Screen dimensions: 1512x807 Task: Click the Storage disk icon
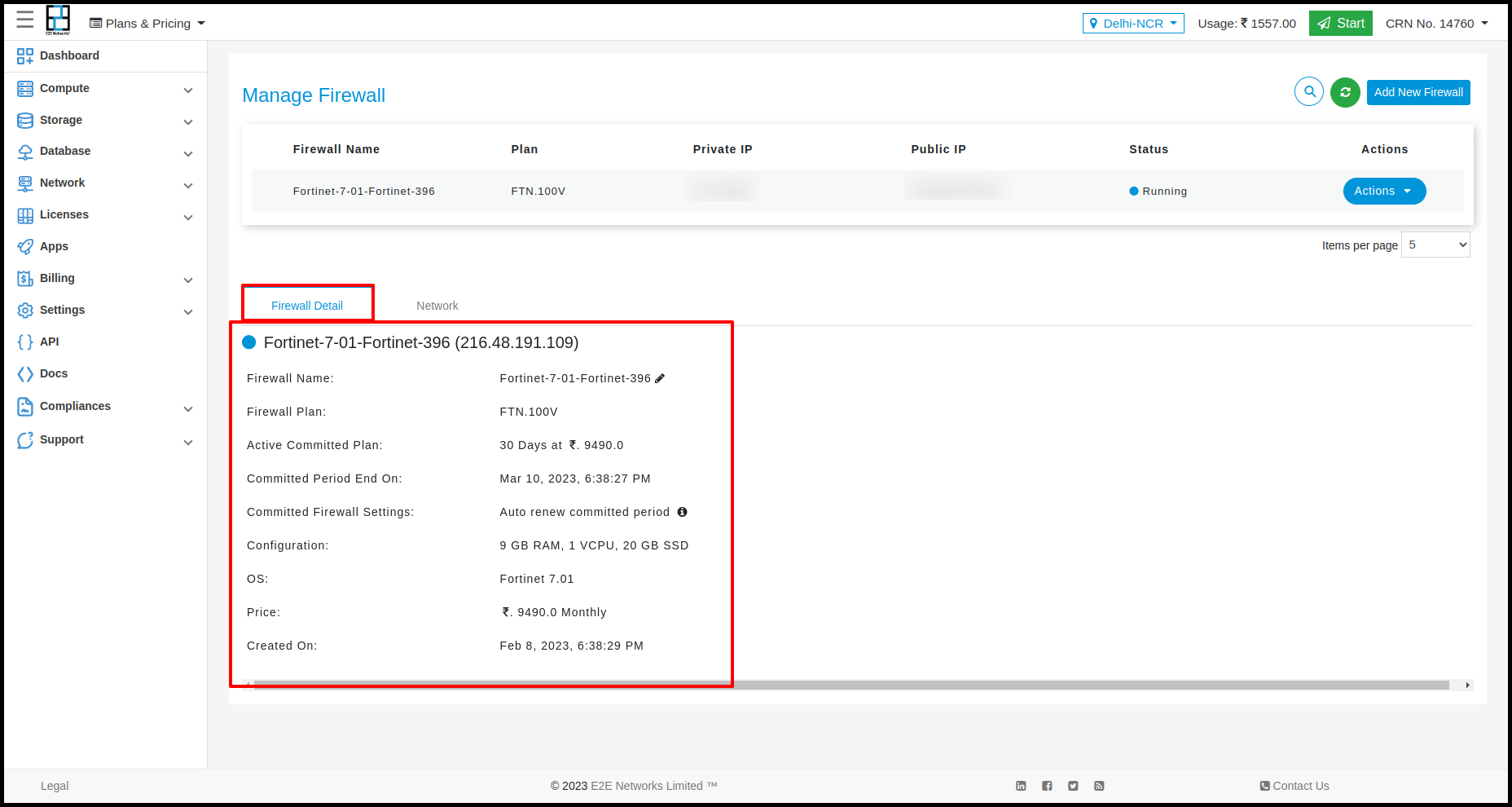(25, 120)
